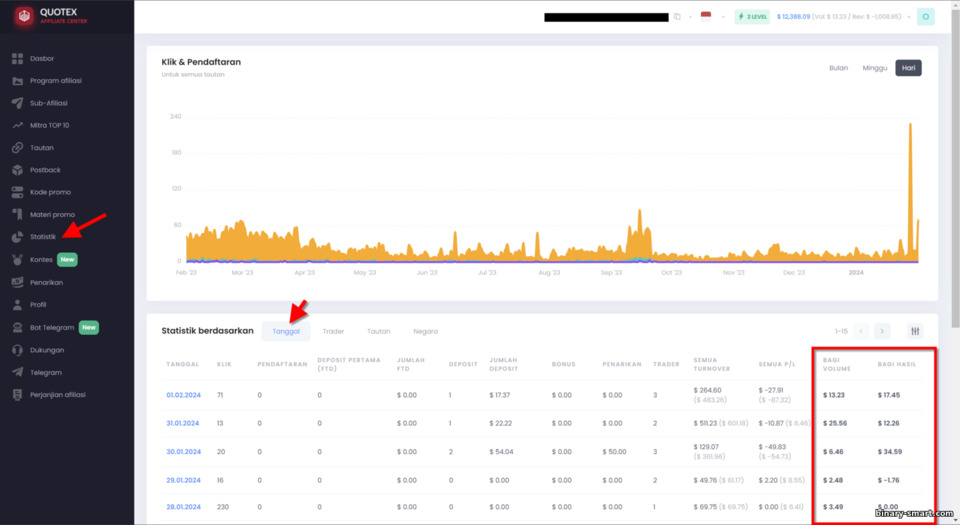This screenshot has height=525, width=960.
Task: Expand language dropdown beside the flag
Action: coord(723,17)
